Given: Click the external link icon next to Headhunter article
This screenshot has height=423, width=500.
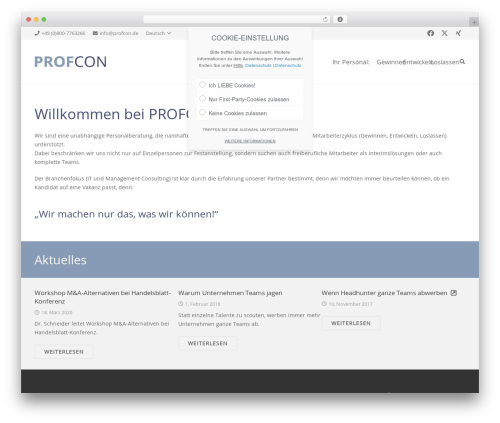Looking at the screenshot, I should point(454,293).
